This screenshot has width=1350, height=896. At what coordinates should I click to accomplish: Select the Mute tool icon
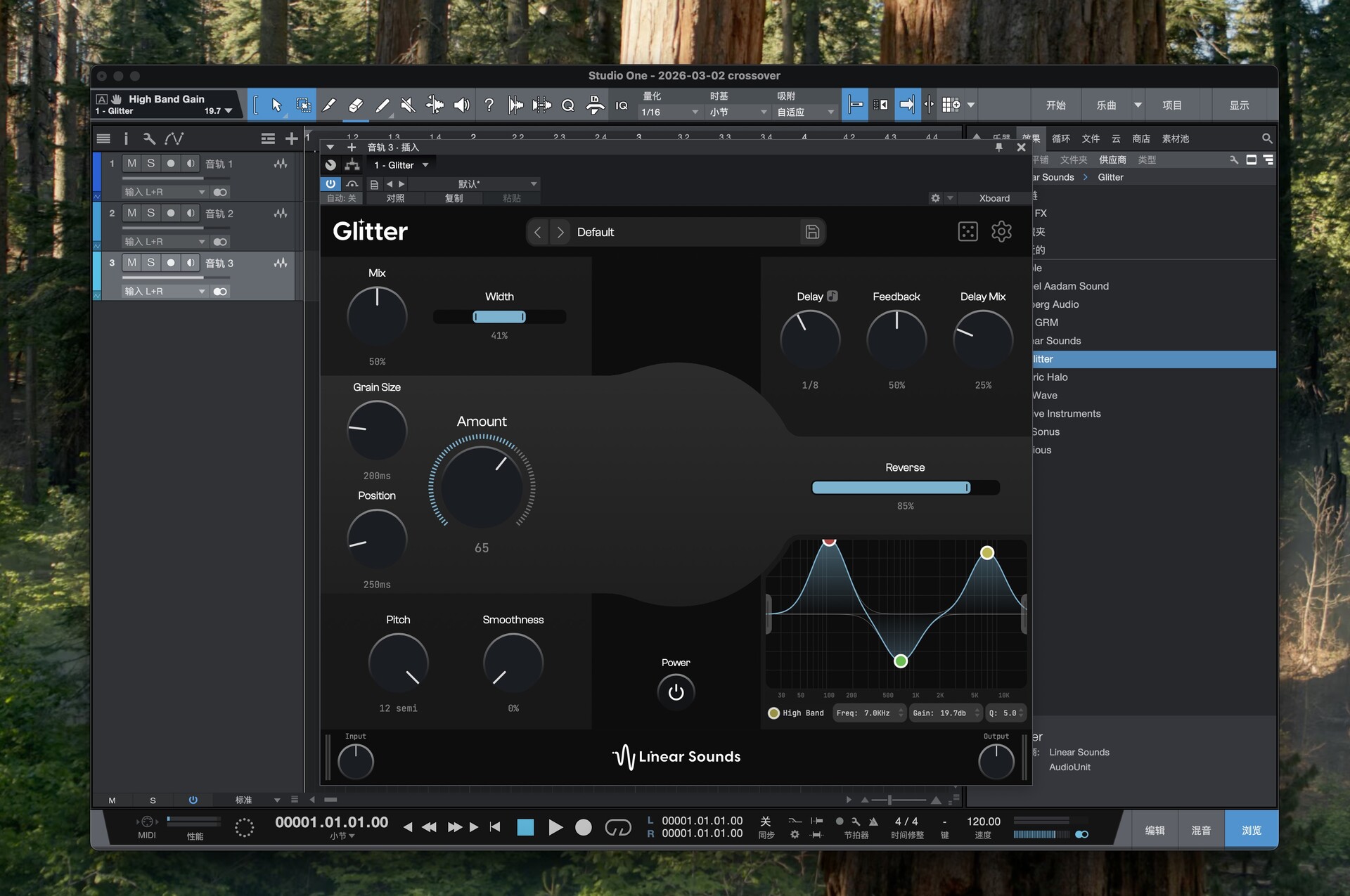408,105
